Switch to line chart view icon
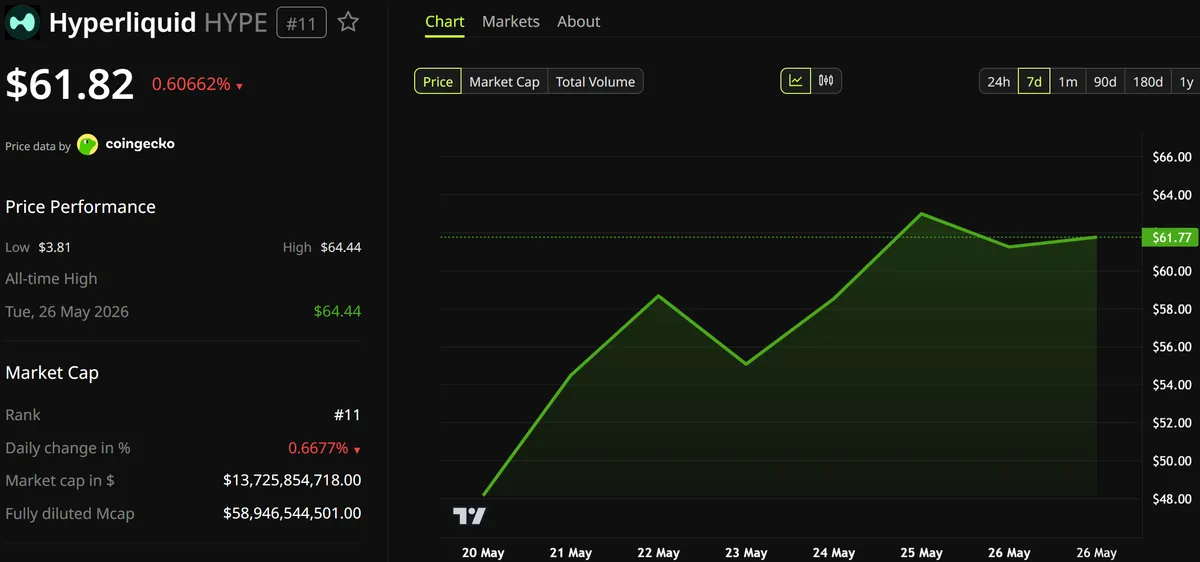 pos(796,81)
